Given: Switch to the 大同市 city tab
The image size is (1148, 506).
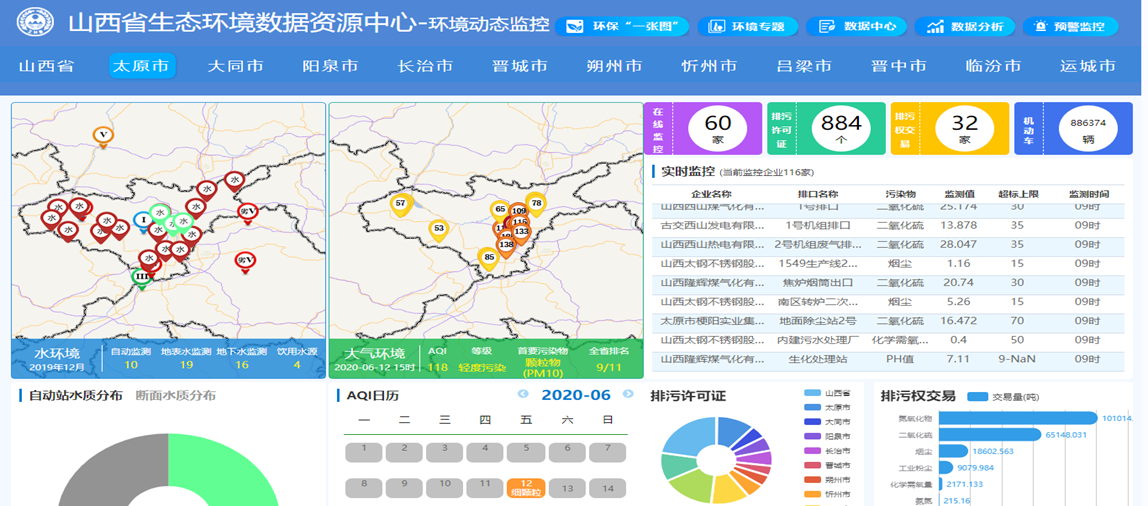Looking at the screenshot, I should pos(236,66).
